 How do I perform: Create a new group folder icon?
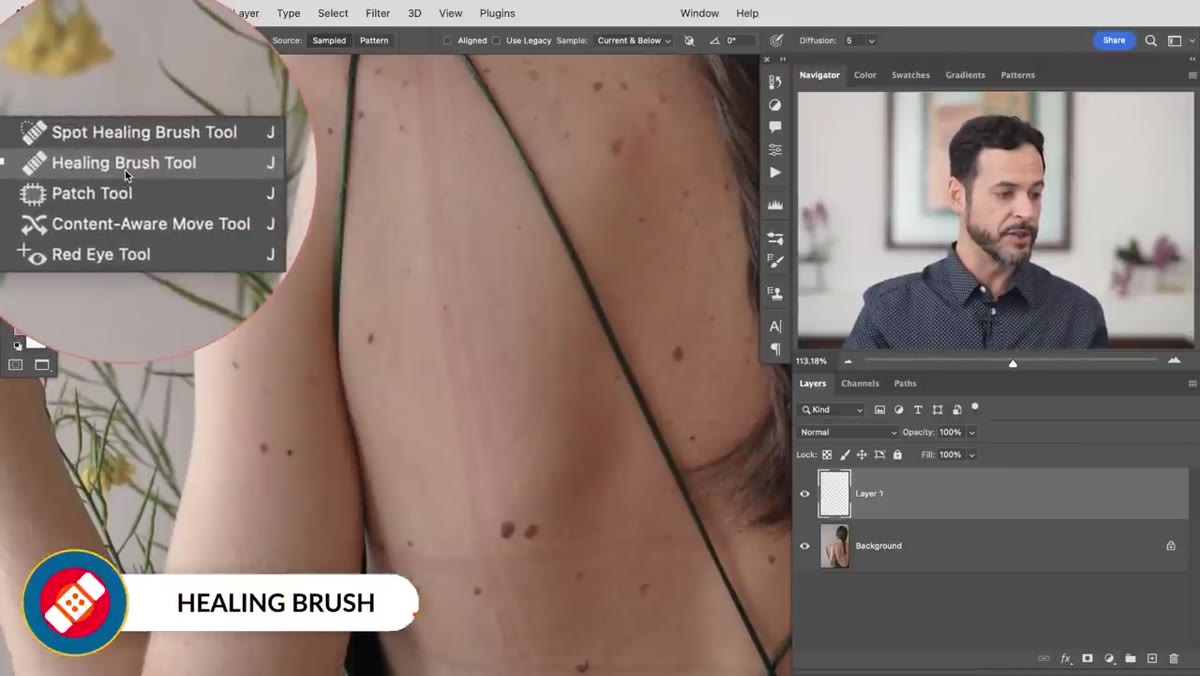[1130, 659]
